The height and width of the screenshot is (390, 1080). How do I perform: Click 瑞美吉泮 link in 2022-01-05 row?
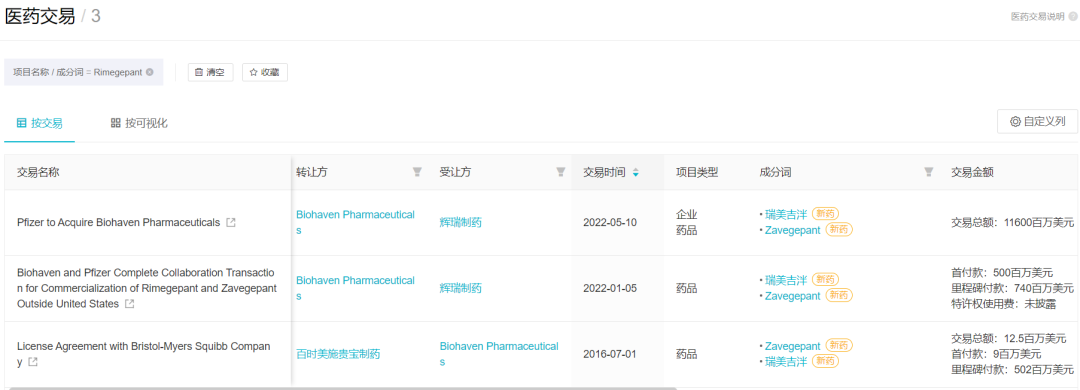pyautogui.click(x=785, y=280)
